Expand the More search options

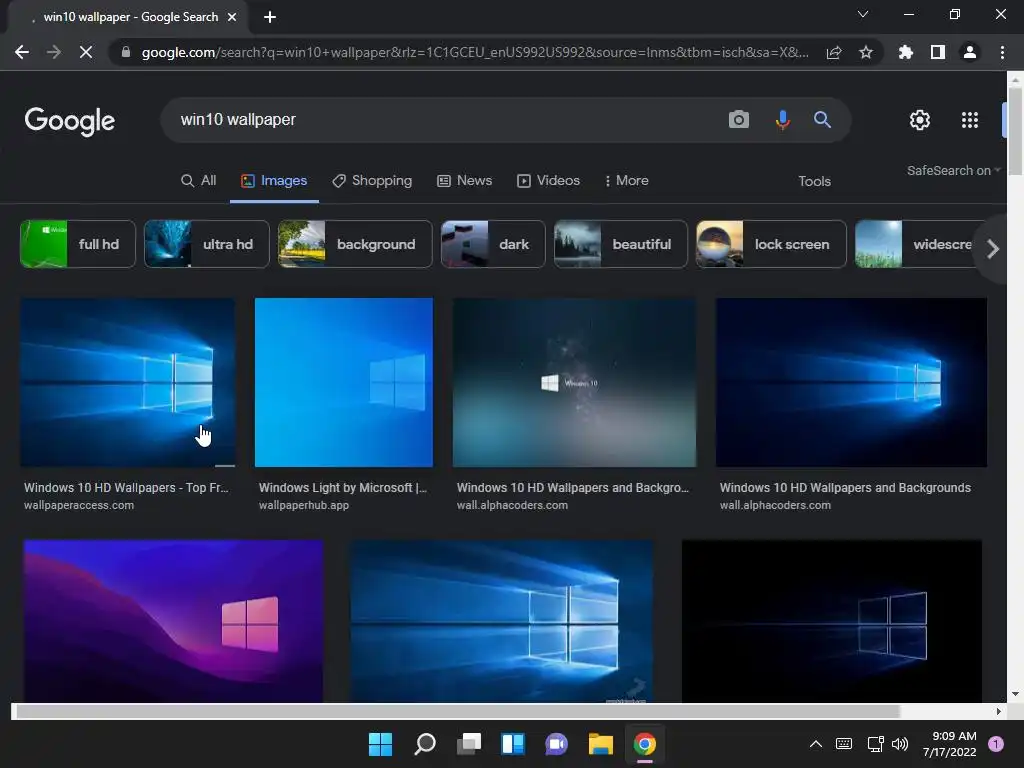tap(627, 180)
